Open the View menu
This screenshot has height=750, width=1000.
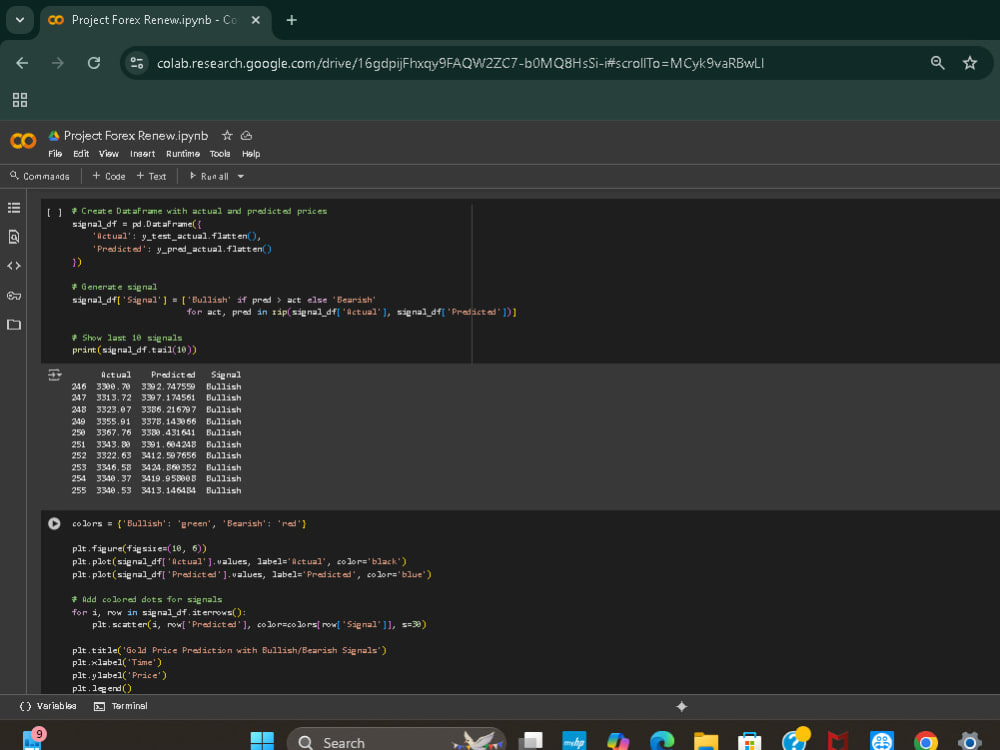[x=108, y=154]
